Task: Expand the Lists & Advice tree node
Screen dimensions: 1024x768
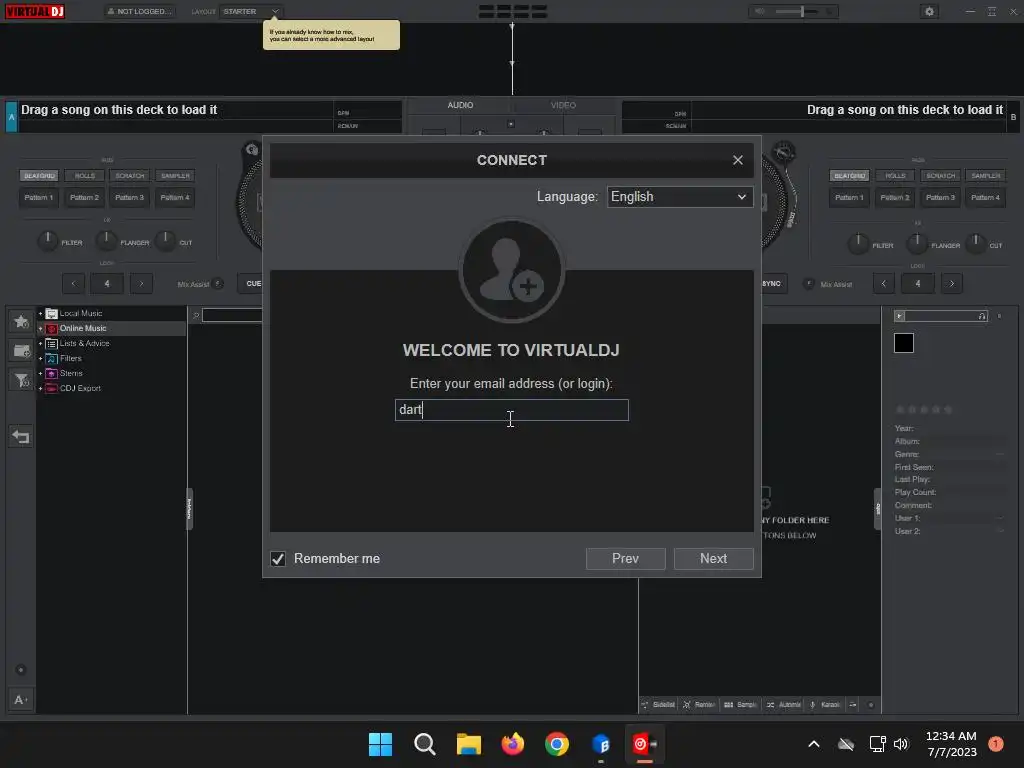Action: pos(40,344)
